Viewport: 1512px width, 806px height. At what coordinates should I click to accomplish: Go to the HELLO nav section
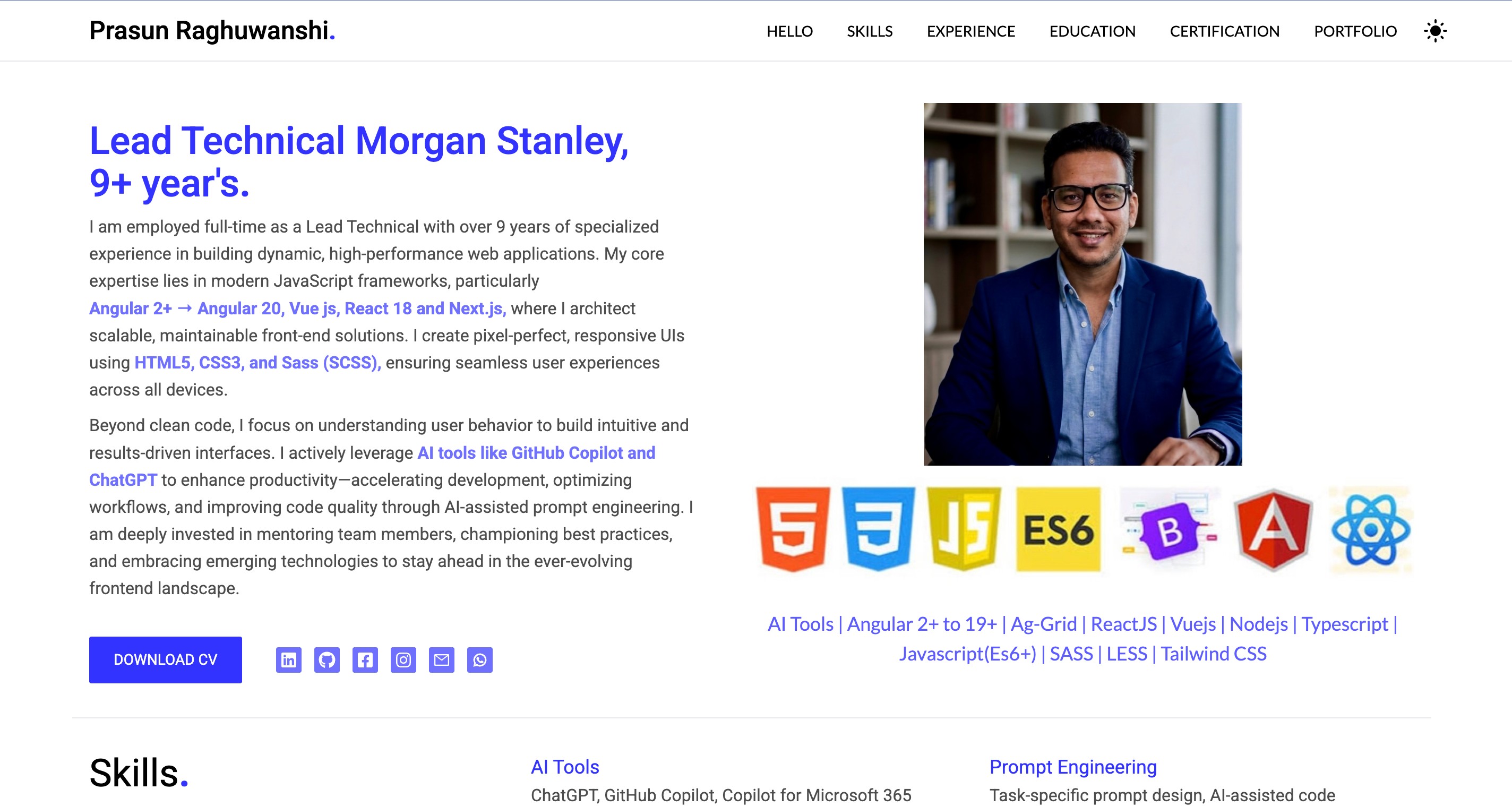click(x=789, y=31)
